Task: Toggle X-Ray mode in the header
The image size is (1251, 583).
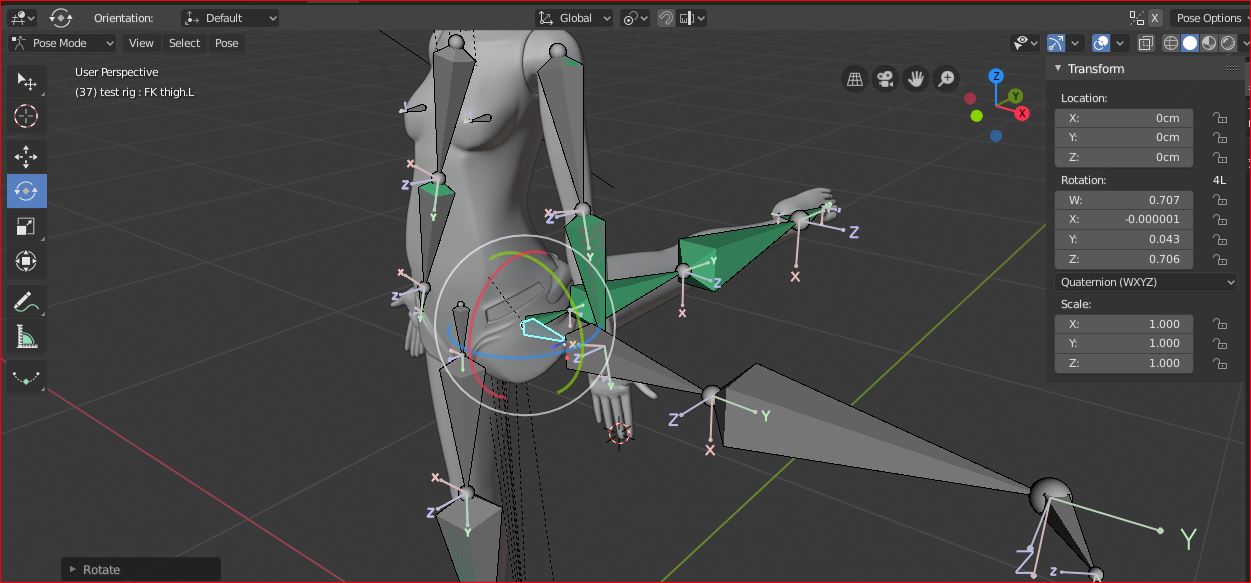Action: [1145, 43]
